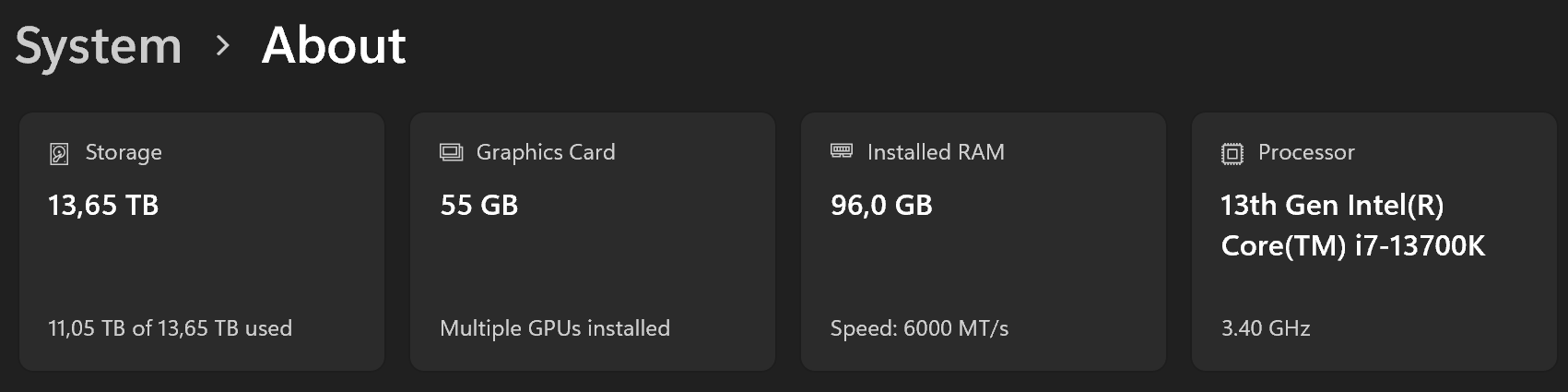Click the "13th Gen Intel(R)" text line
This screenshot has width=1568, height=392.
point(1332,205)
